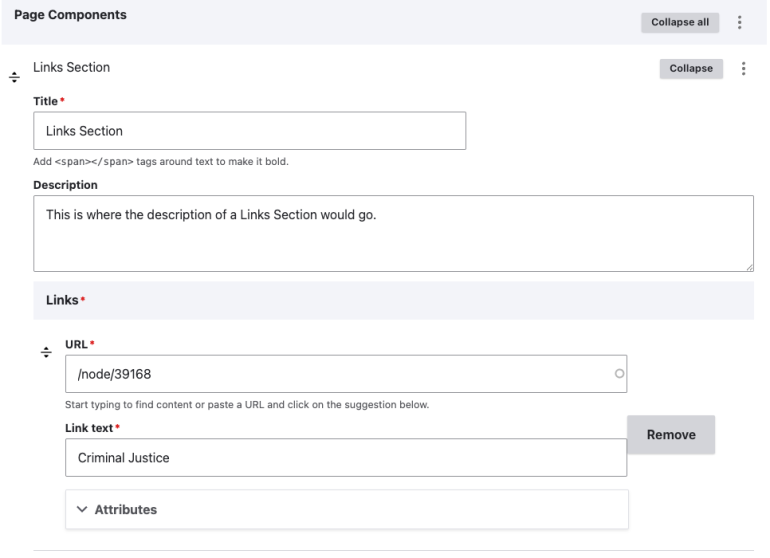Open the Links Section options menu
The width and height of the screenshot is (770, 558).
743,69
